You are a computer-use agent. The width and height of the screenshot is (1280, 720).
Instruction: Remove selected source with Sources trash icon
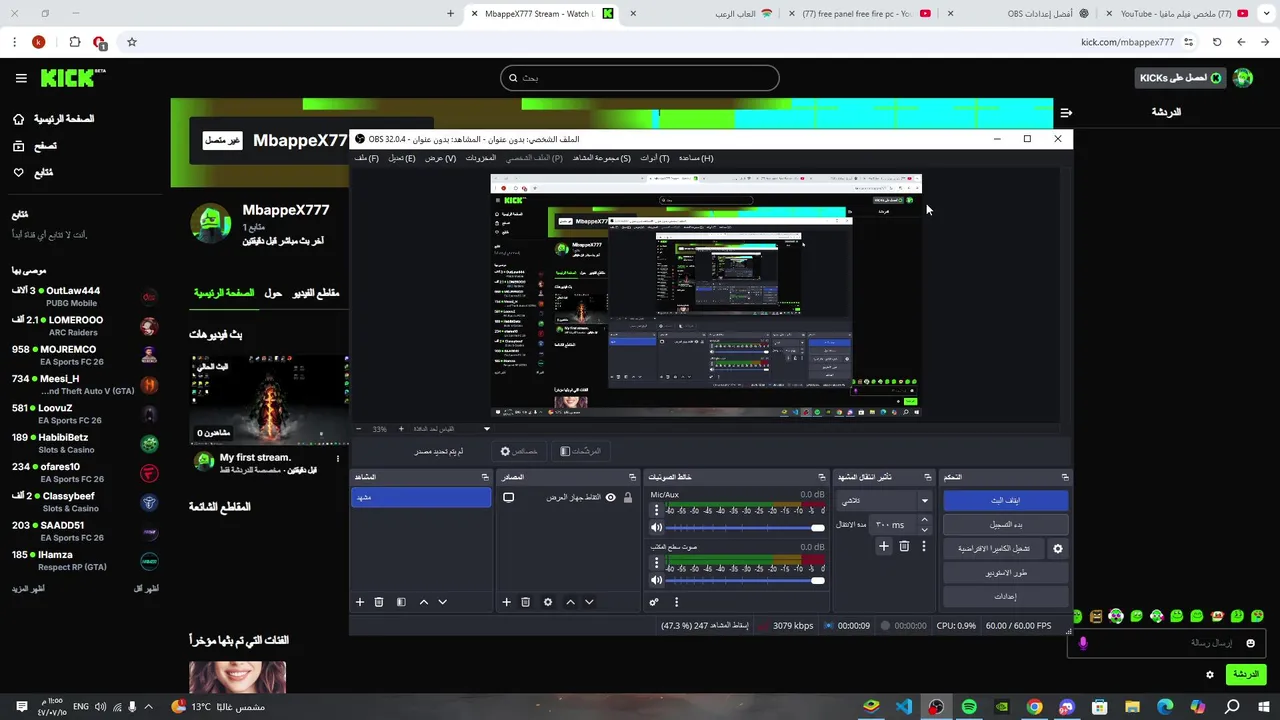(525, 602)
